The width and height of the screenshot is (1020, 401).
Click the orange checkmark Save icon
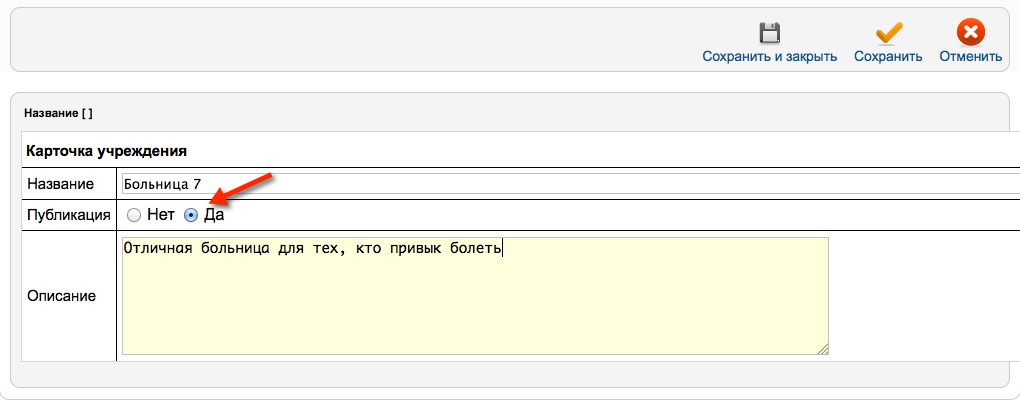pyautogui.click(x=888, y=33)
